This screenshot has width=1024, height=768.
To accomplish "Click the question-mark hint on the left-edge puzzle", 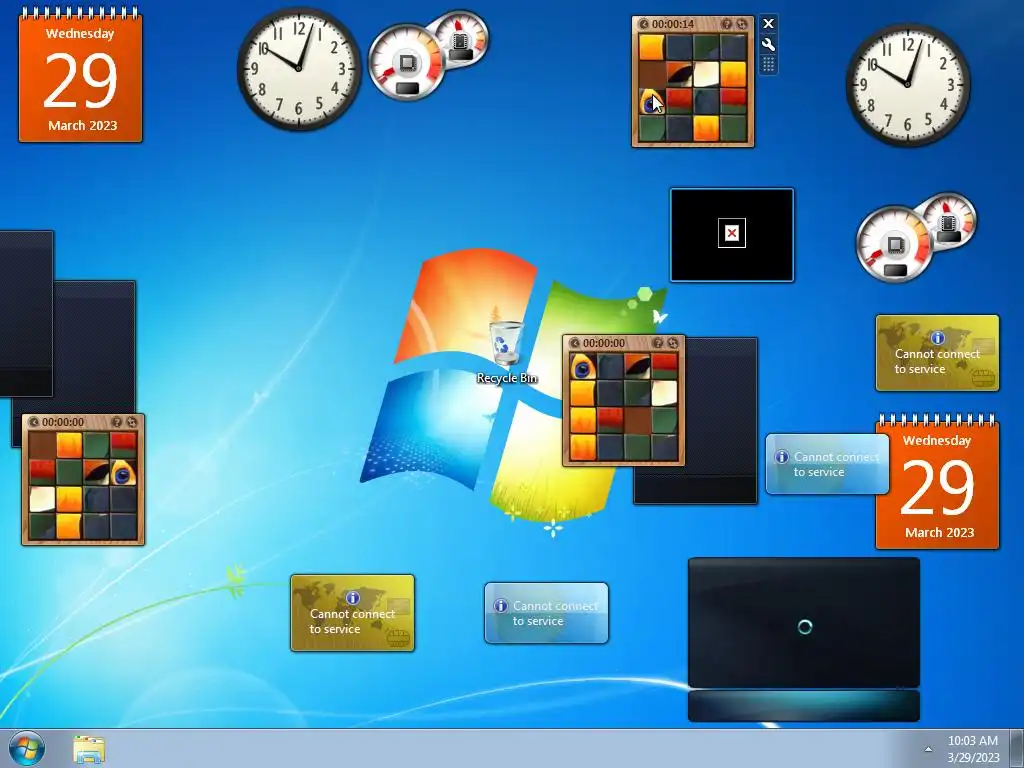I will (117, 422).
